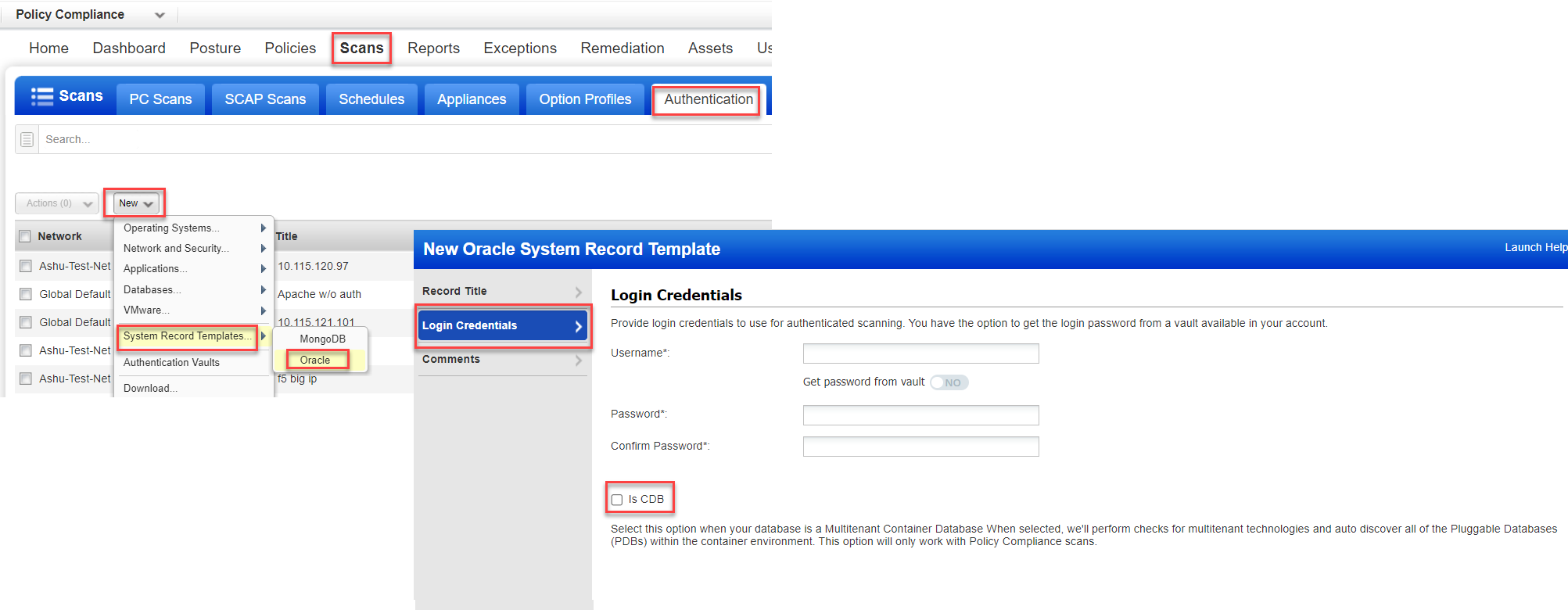Open System Record Templates submenu
The width and height of the screenshot is (1568, 610).
(188, 336)
